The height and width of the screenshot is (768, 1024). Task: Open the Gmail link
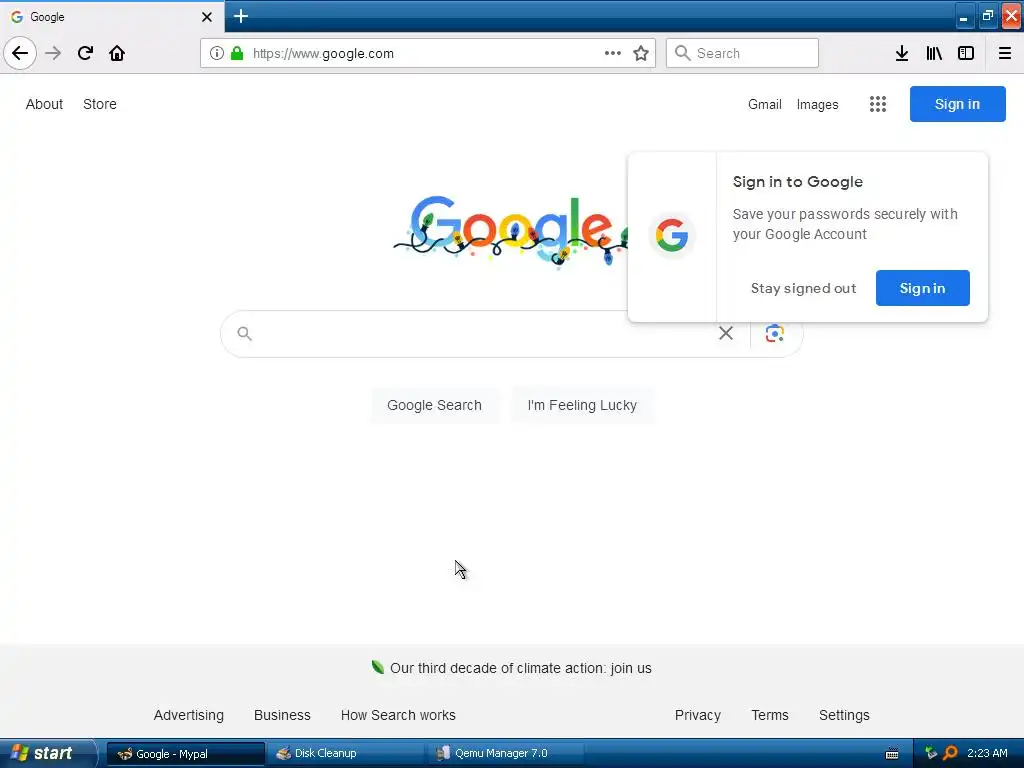(x=765, y=104)
